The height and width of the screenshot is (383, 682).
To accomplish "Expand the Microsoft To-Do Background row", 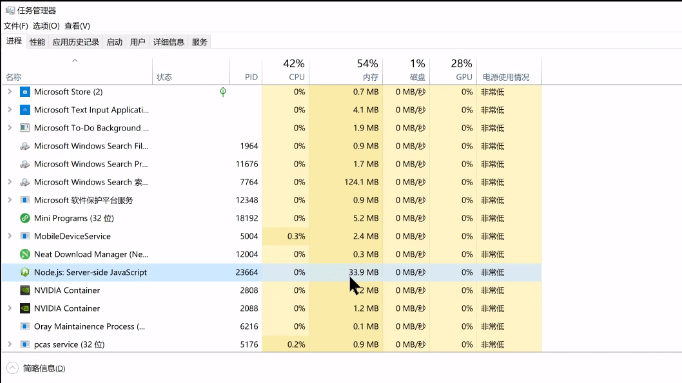I will coord(10,128).
